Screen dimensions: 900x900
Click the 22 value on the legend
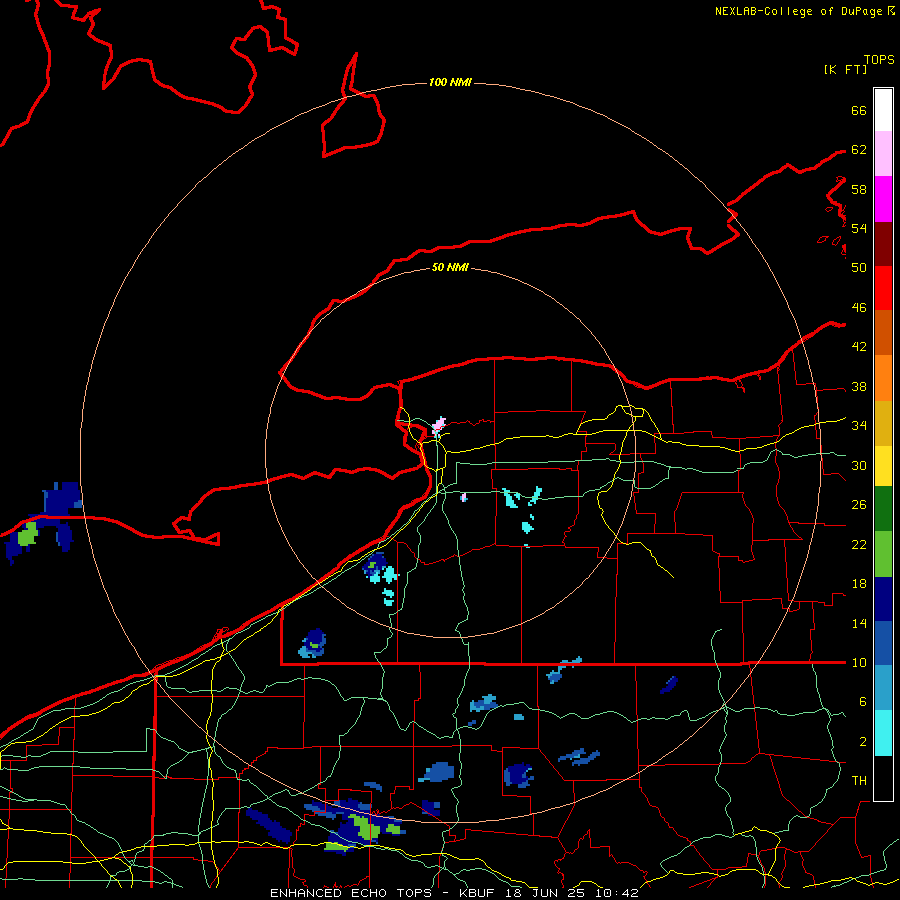tap(859, 545)
